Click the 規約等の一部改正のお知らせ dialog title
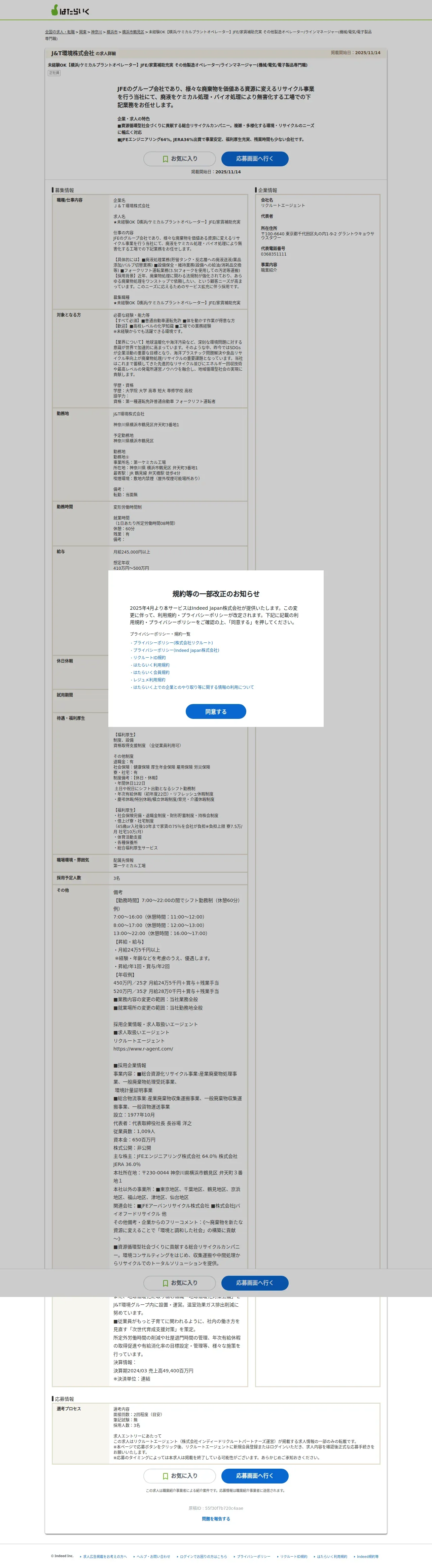 click(216, 594)
